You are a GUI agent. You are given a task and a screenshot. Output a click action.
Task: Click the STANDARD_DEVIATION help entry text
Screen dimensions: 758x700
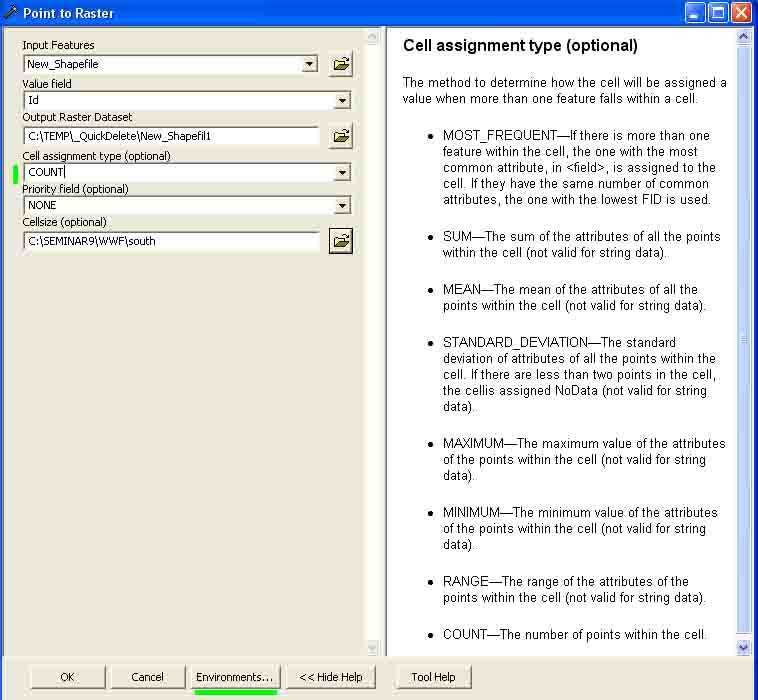click(579, 374)
